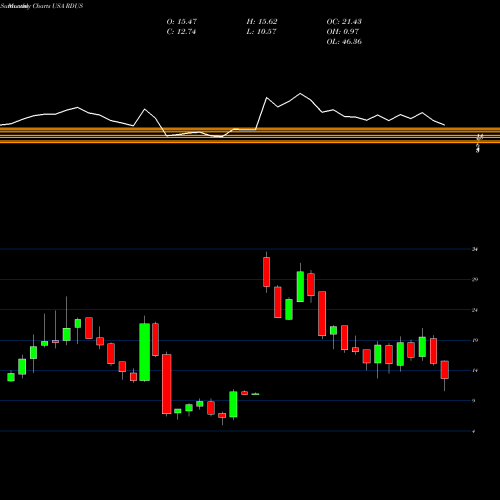The image size is (500, 500).
Task: Click the final red candle at chart's right end
Action: pyautogui.click(x=445, y=370)
